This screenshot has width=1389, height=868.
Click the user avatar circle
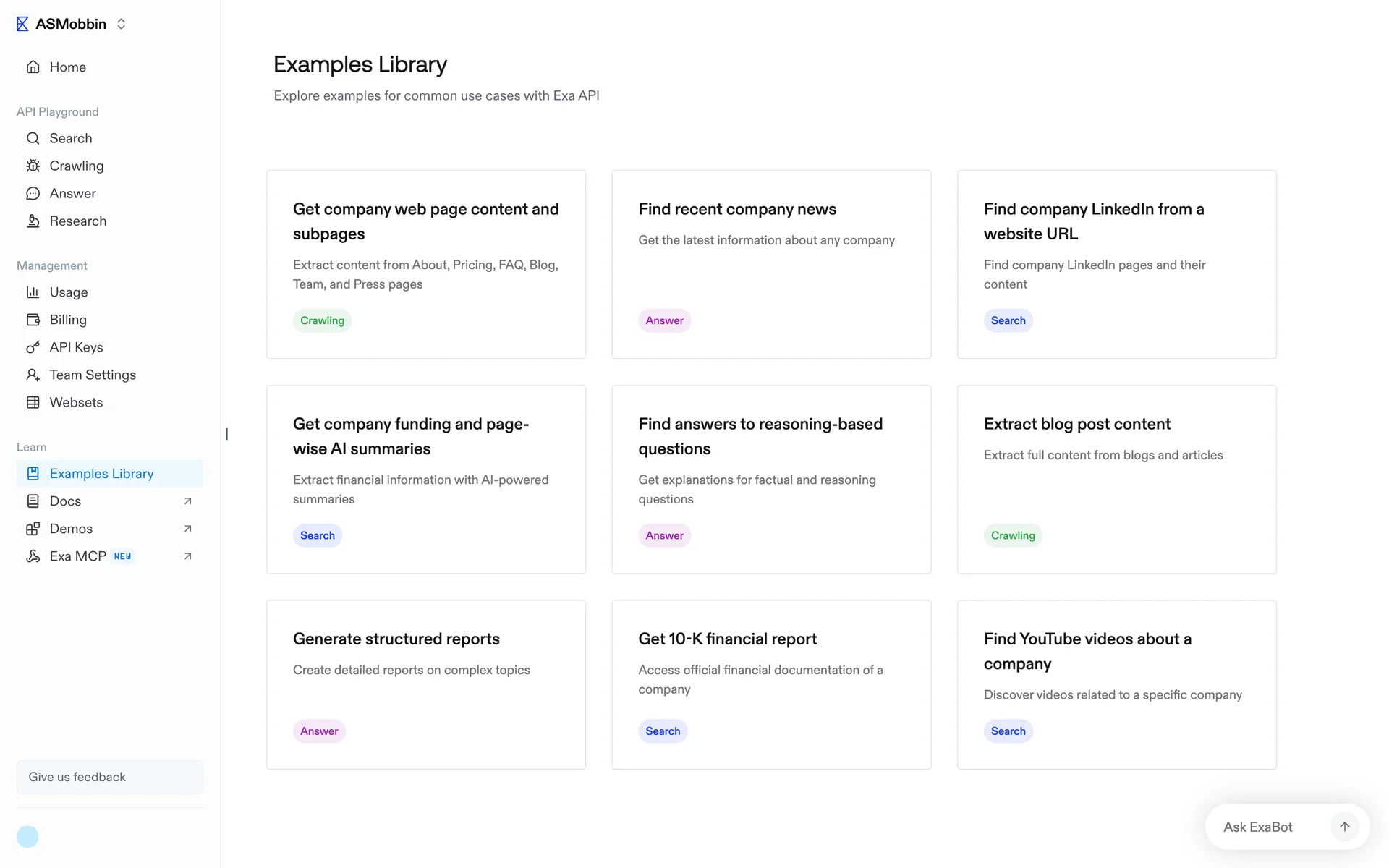[27, 837]
